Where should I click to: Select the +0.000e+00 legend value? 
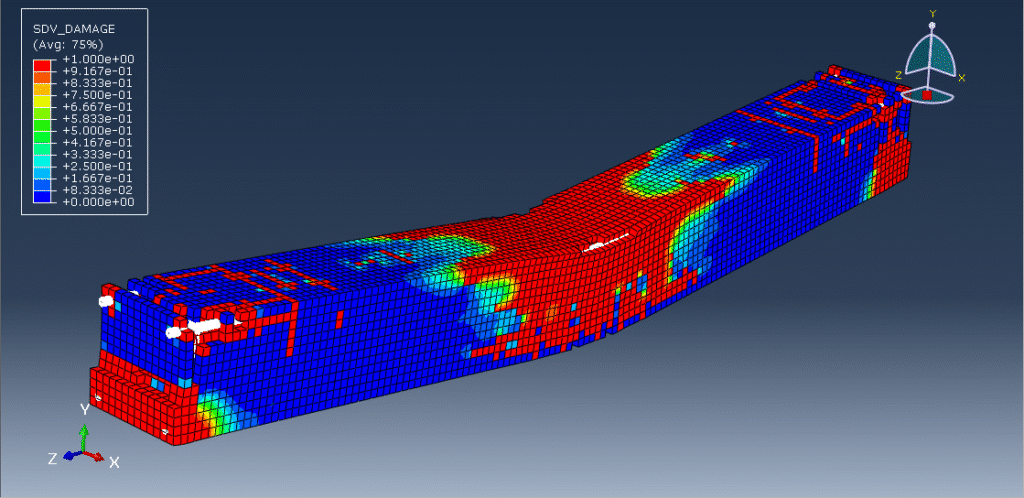98,202
